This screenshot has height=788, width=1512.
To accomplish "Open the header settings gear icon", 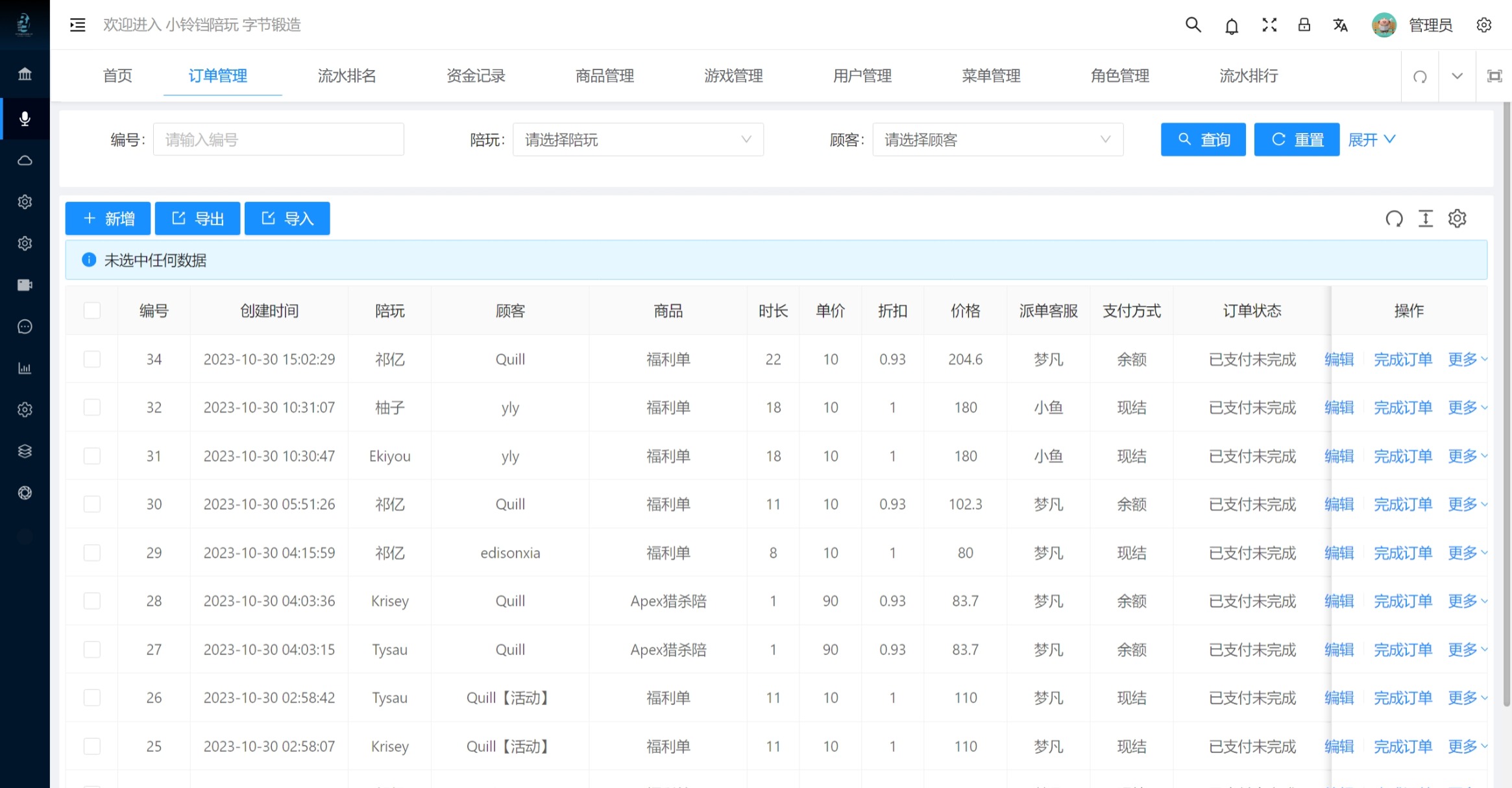I will tap(1483, 25).
